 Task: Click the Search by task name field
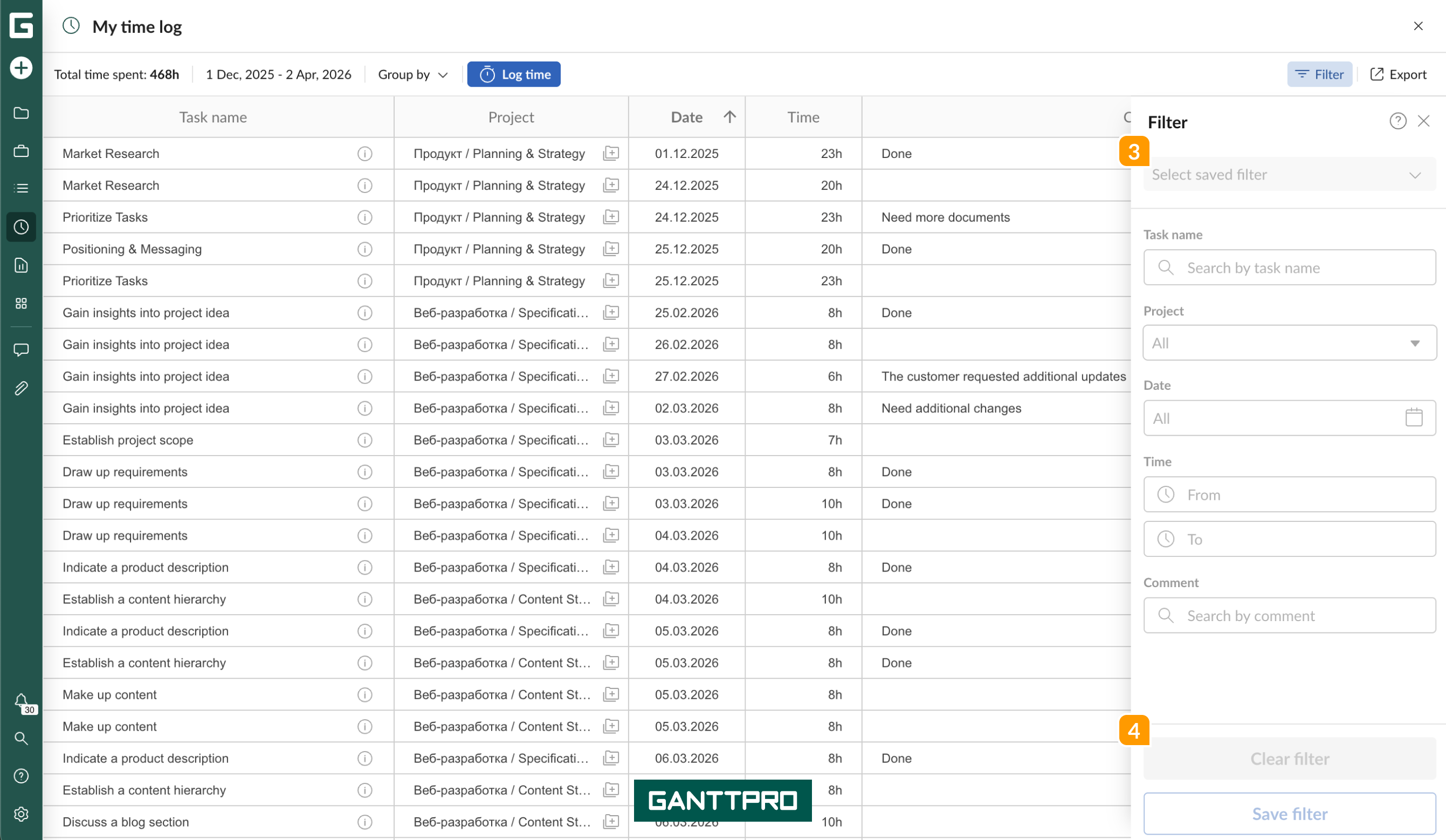click(1290, 268)
